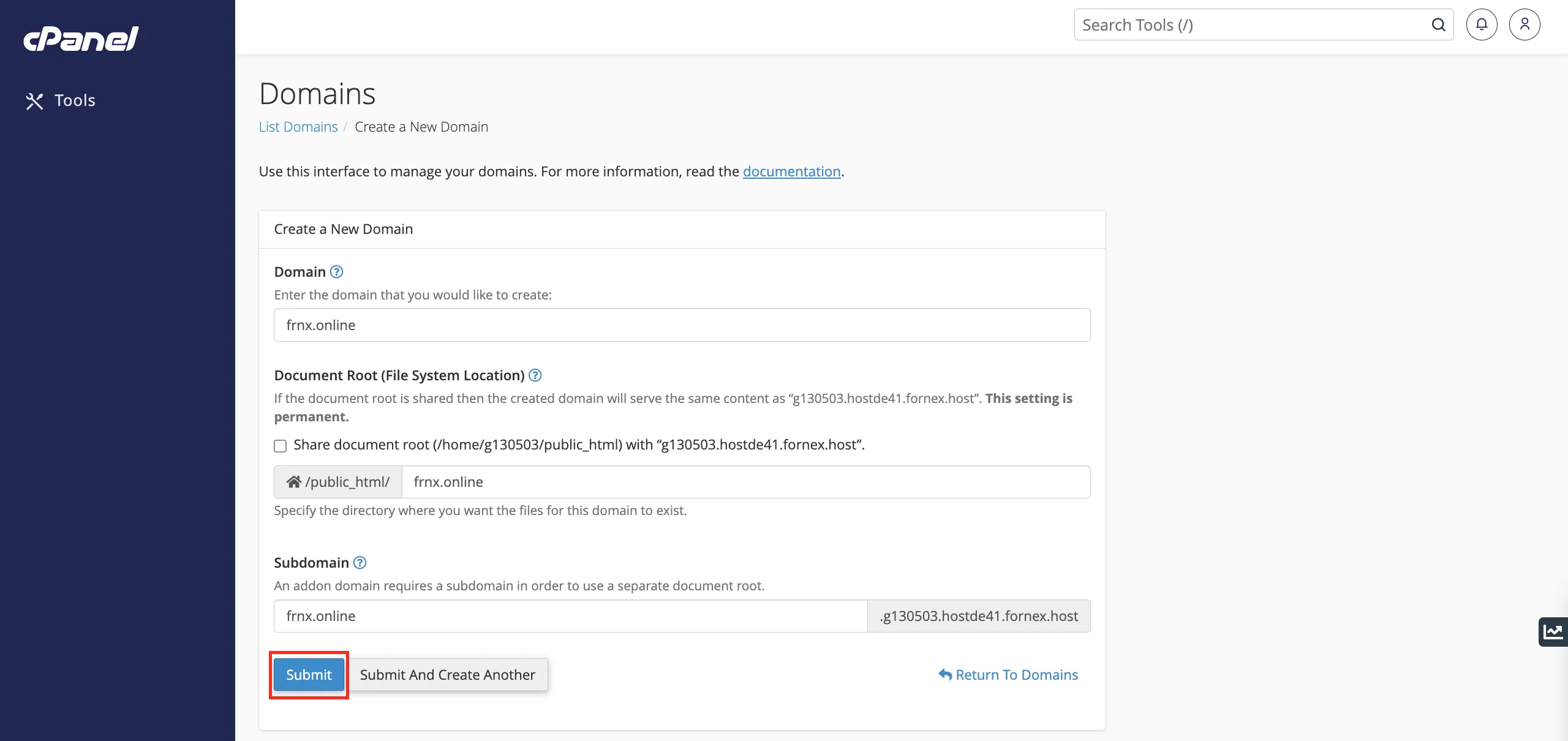Click Create a New Domain panel header

tap(682, 230)
